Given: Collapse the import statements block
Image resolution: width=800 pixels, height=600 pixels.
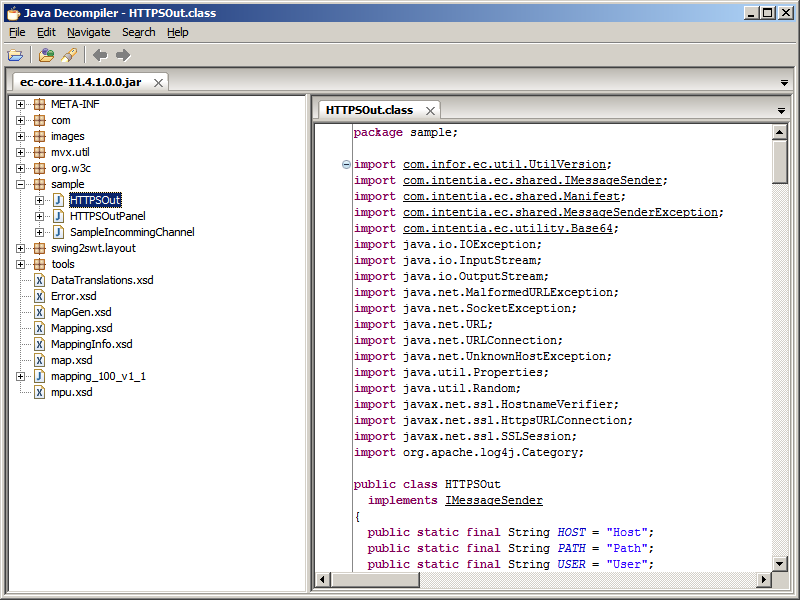Looking at the screenshot, I should 346,165.
